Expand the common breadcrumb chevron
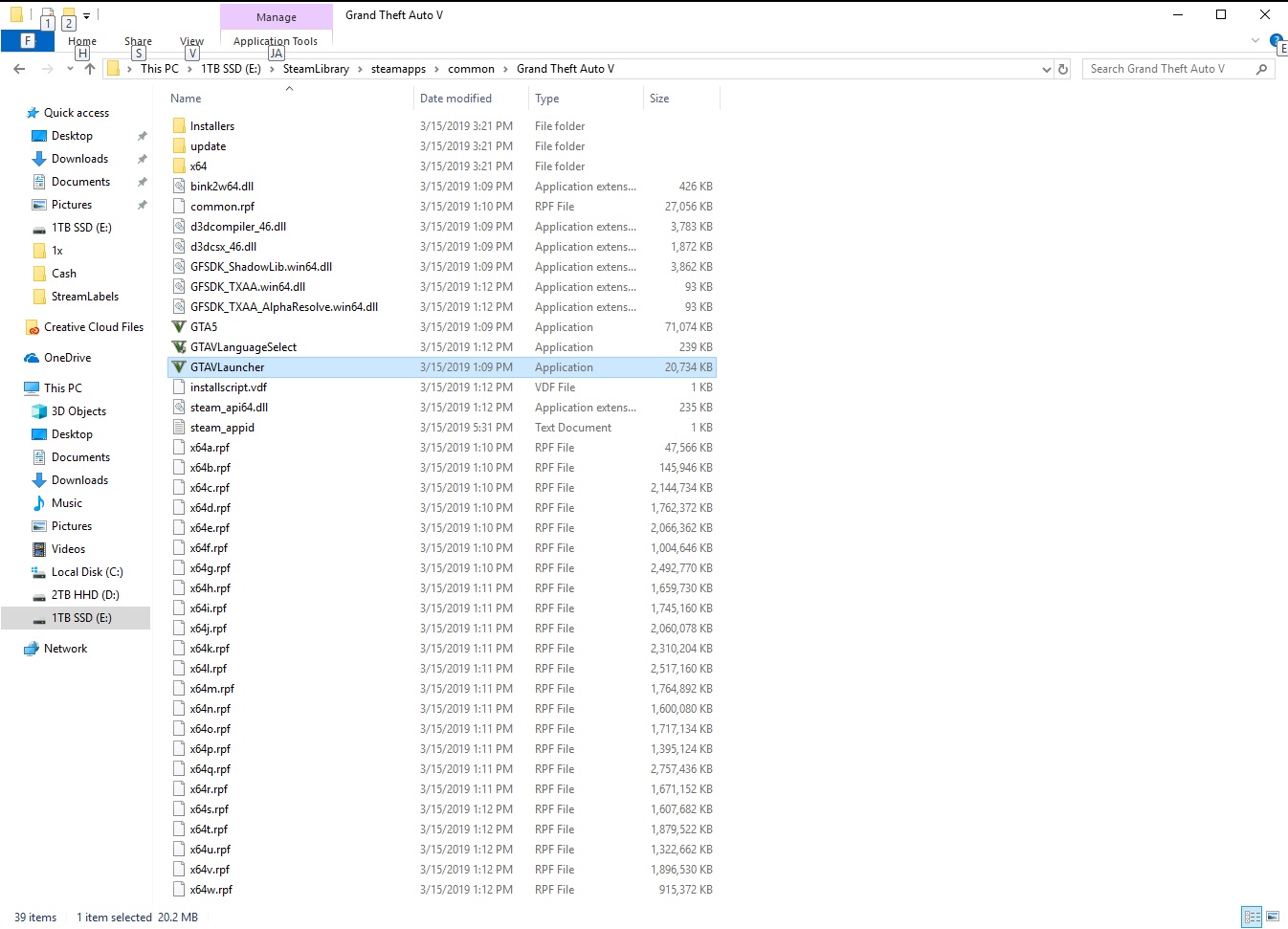 pyautogui.click(x=505, y=69)
